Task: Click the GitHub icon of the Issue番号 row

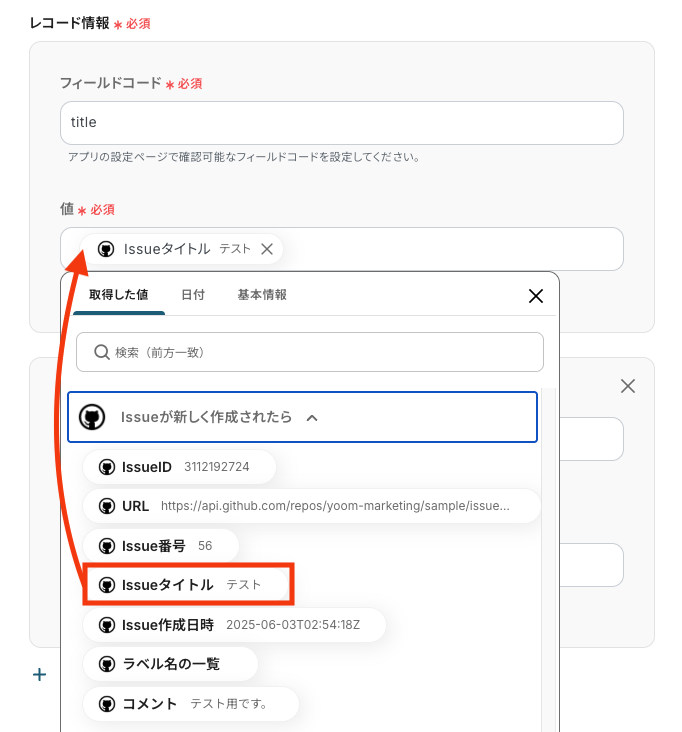Action: coord(107,546)
